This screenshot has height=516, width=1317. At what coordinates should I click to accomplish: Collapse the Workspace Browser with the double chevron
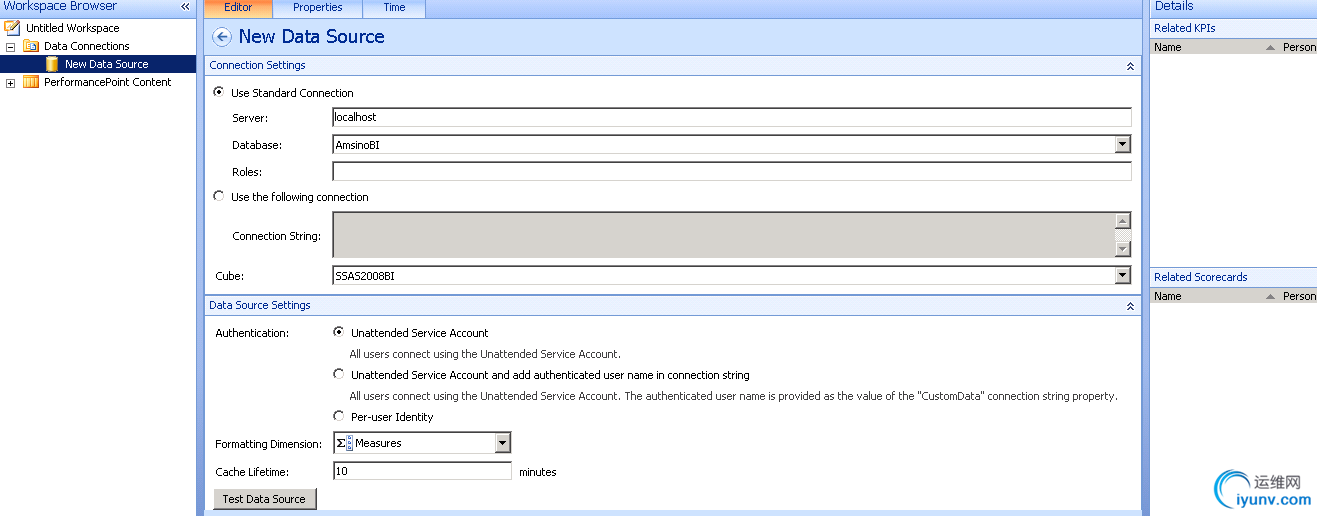click(x=185, y=7)
